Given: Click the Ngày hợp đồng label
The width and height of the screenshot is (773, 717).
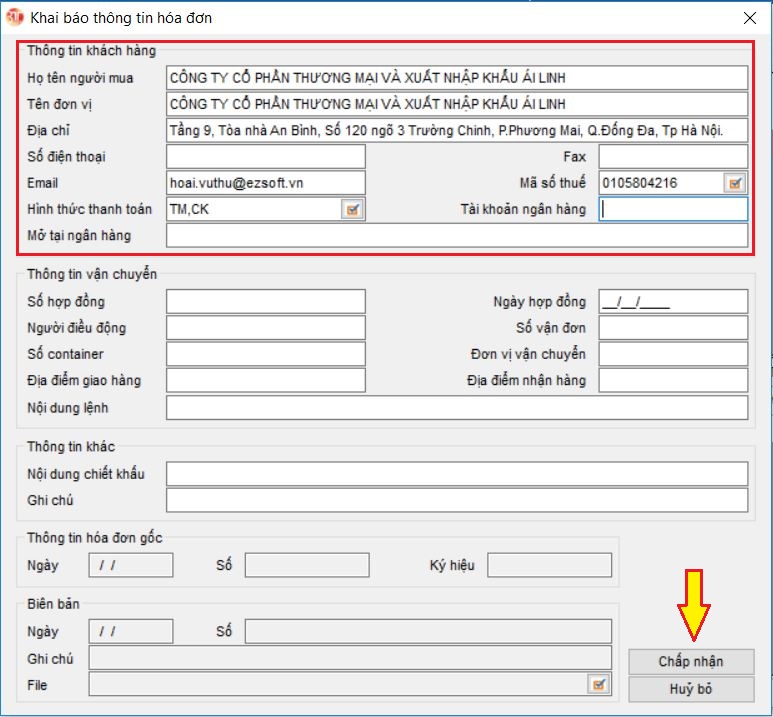Looking at the screenshot, I should pyautogui.click(x=540, y=302).
